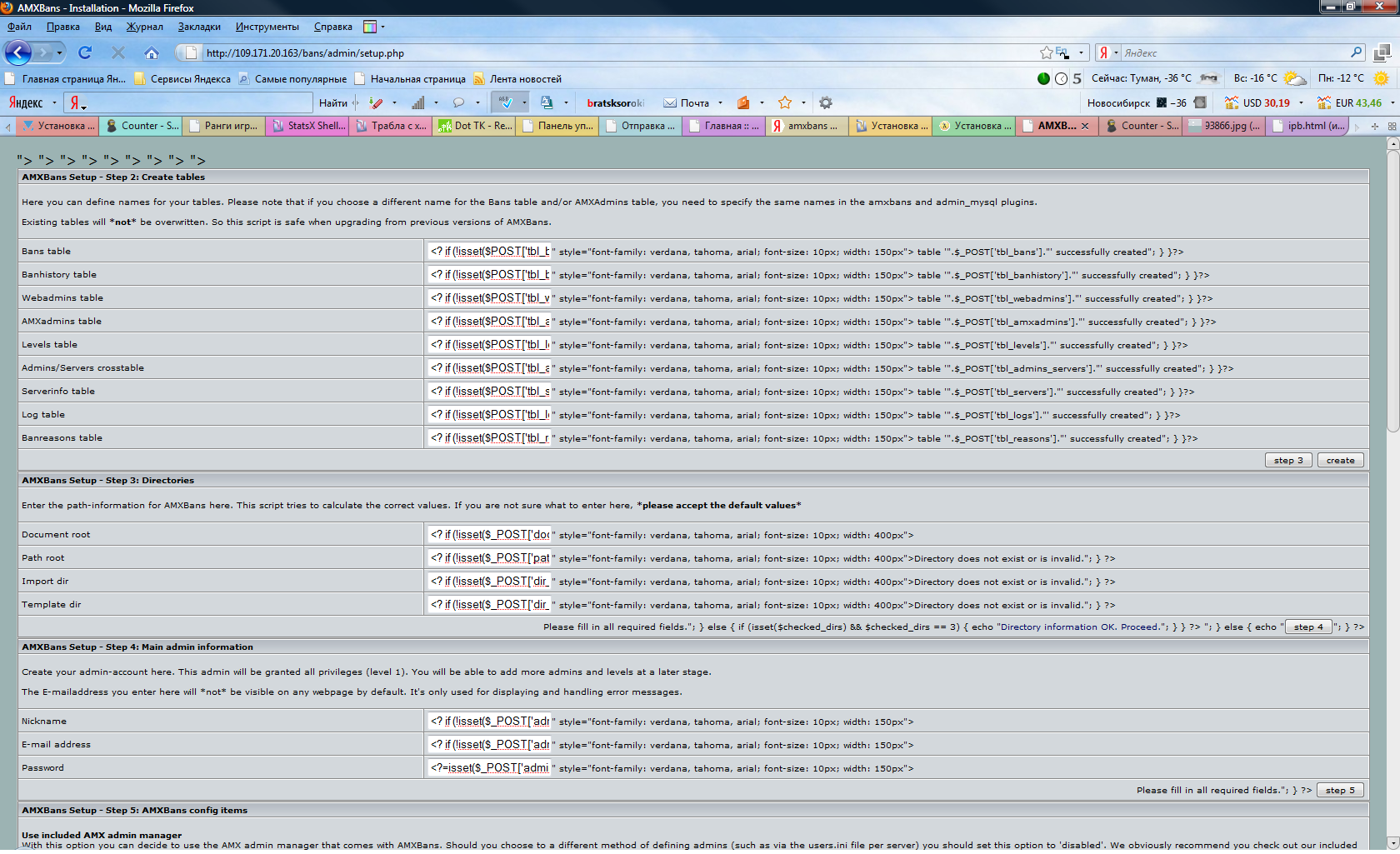Open the Журнал menu
This screenshot has height=854, width=1400.
(x=145, y=27)
